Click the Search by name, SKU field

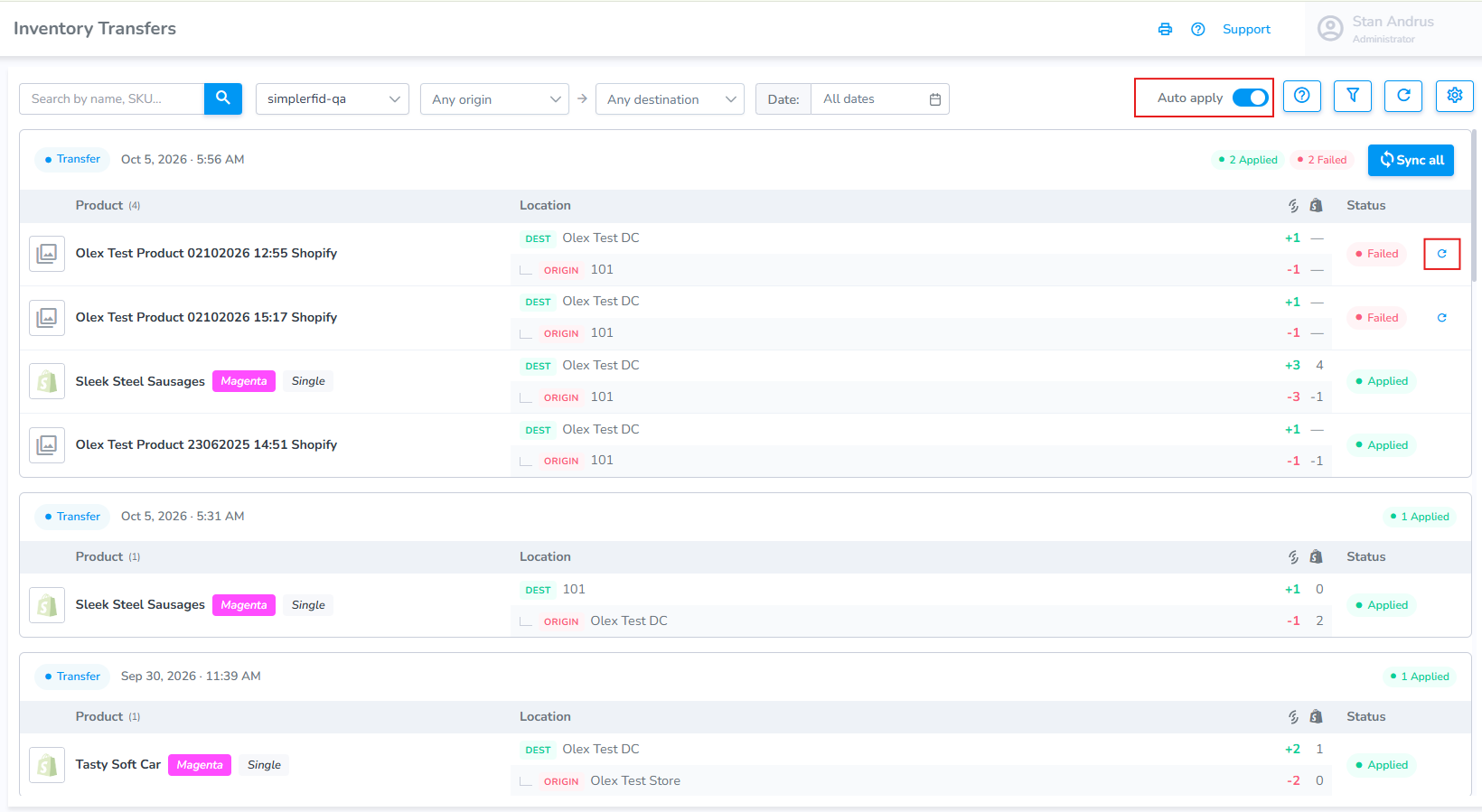click(x=112, y=99)
